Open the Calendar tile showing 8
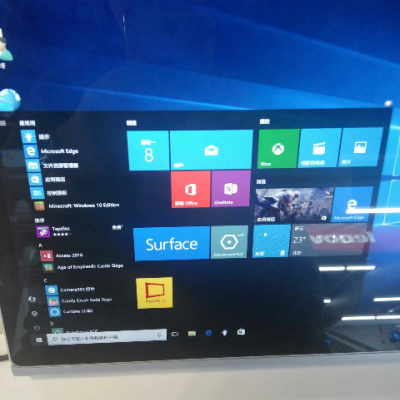Viewport: 400px width, 400px height. pyautogui.click(x=148, y=151)
